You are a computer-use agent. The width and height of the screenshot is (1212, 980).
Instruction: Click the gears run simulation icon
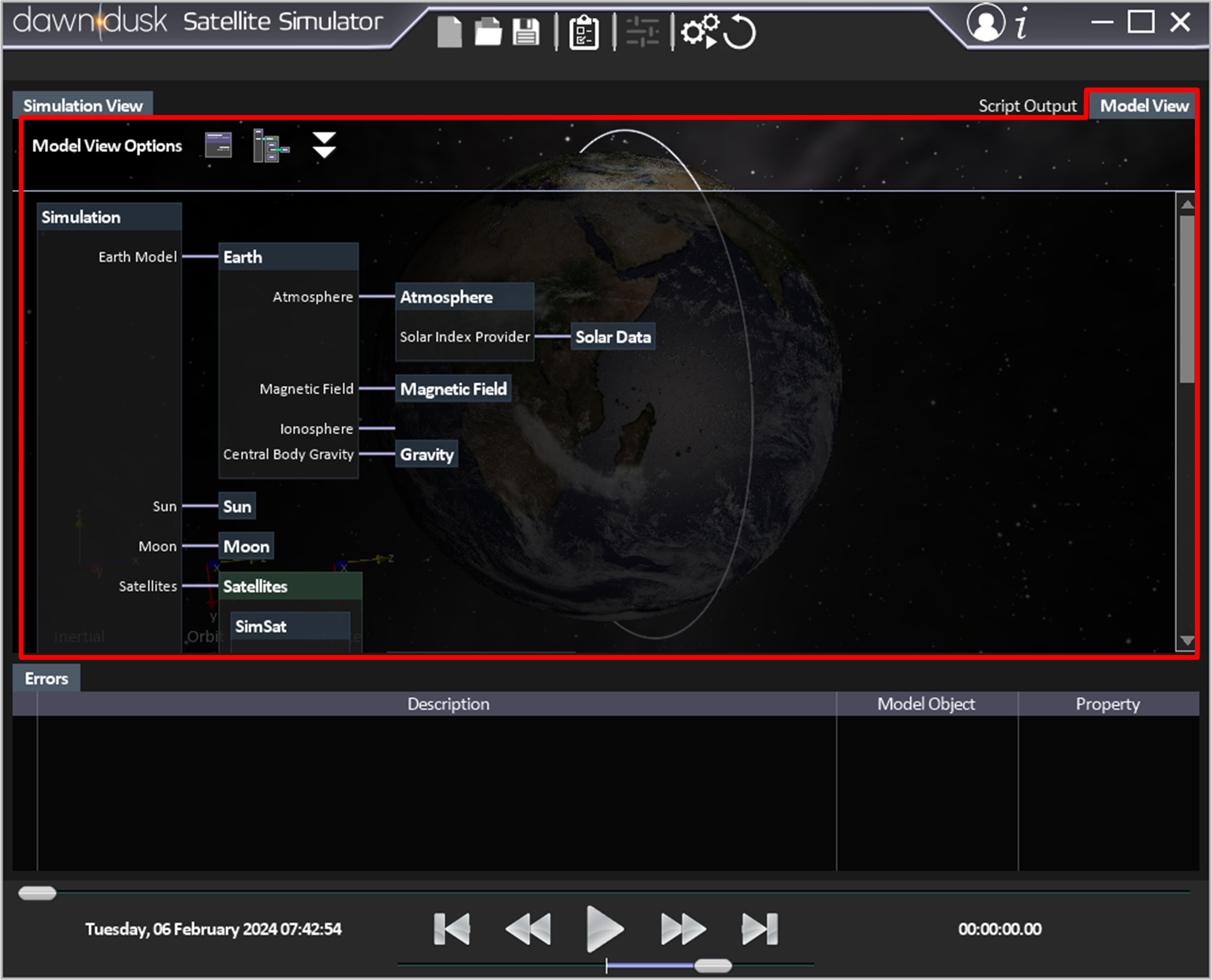pyautogui.click(x=700, y=31)
